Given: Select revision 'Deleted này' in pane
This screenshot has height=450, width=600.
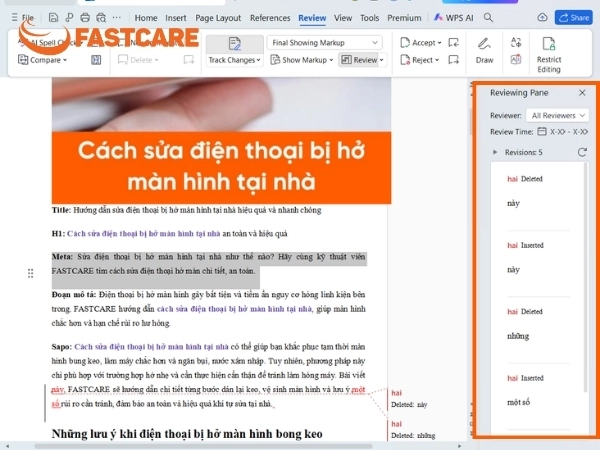Looking at the screenshot, I should (x=538, y=191).
